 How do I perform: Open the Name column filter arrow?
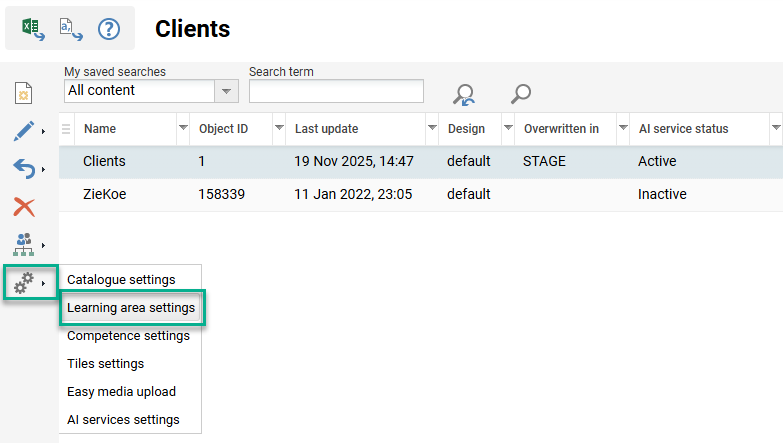183,128
